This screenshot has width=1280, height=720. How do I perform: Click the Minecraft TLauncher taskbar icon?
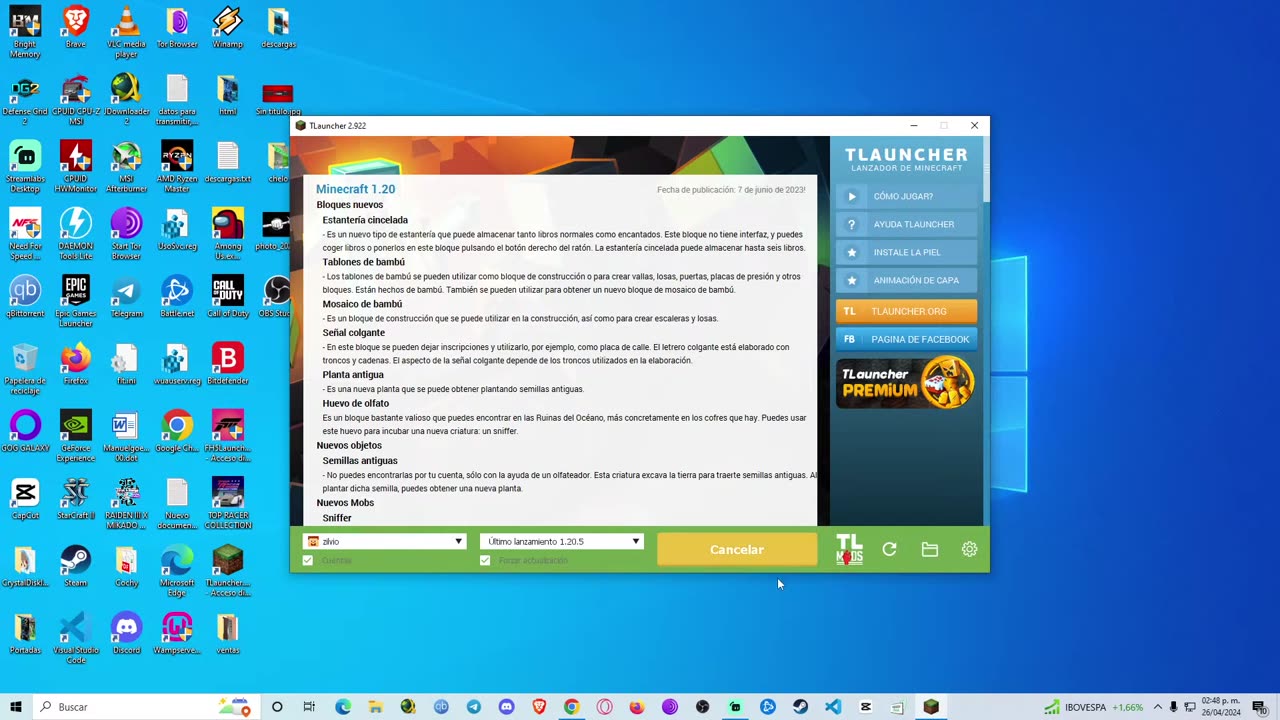click(x=931, y=707)
